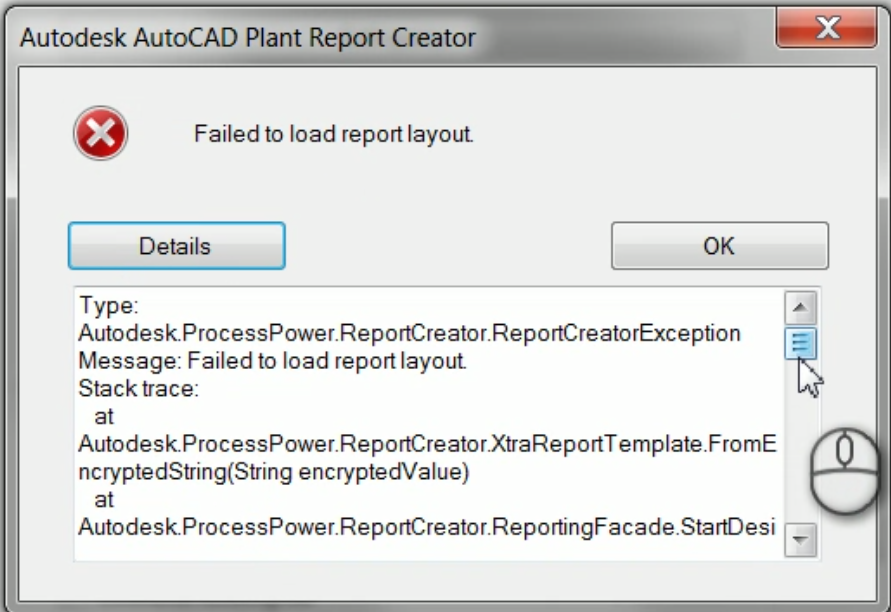Click the 'ncryptedString(String encryptedValue)' line
891x612 pixels.
[273, 472]
